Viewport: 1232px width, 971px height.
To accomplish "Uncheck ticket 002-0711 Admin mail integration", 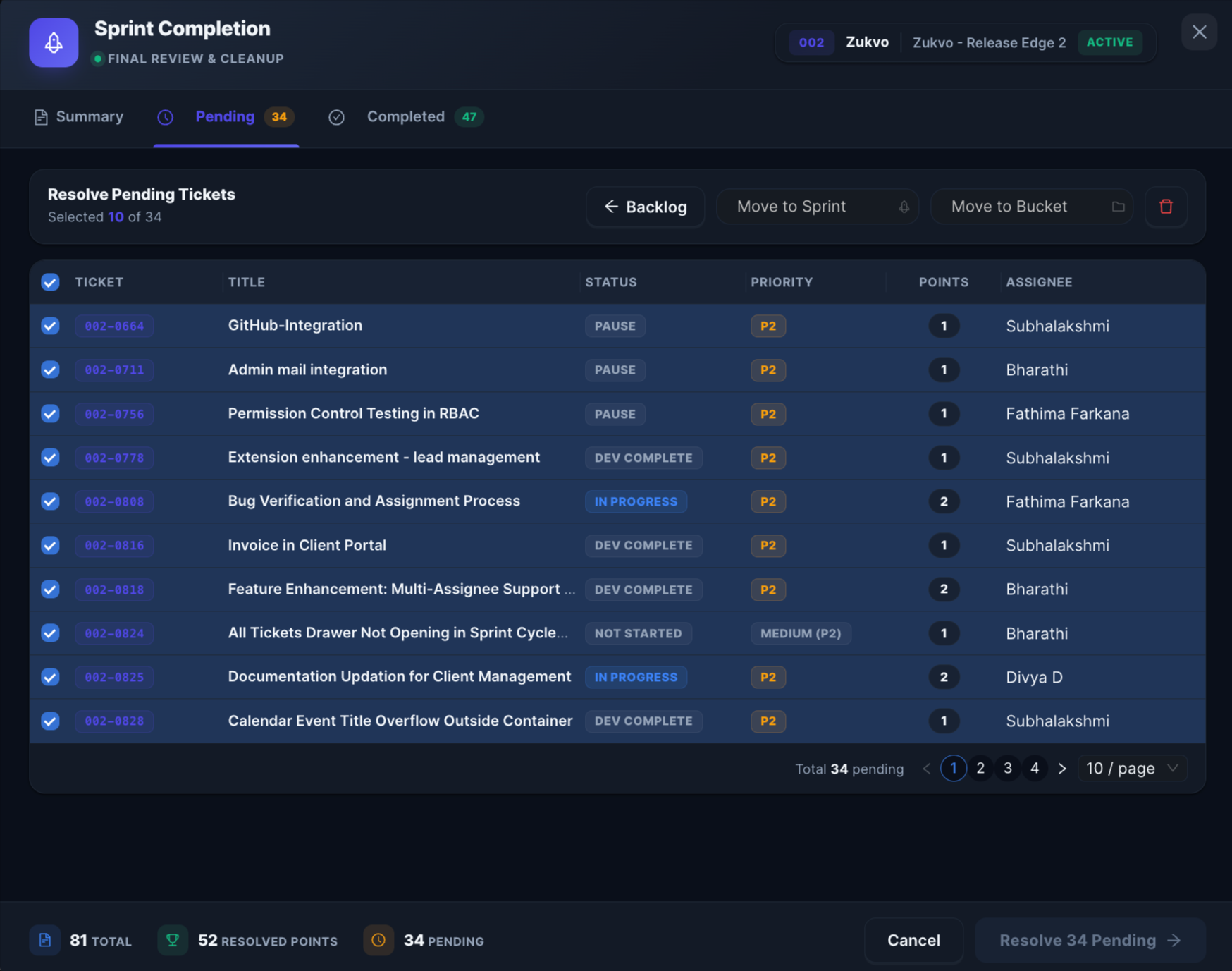I will click(x=50, y=370).
